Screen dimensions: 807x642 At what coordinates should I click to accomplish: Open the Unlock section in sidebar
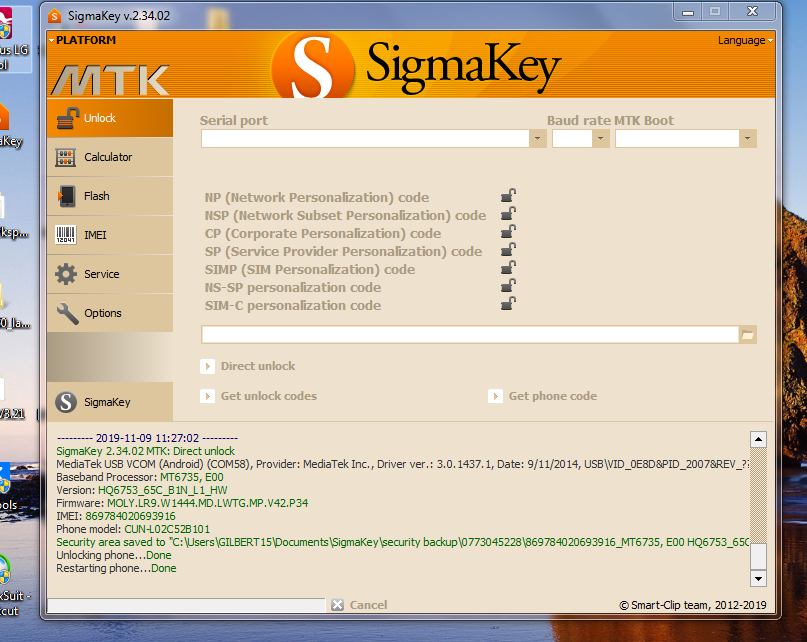[110, 118]
